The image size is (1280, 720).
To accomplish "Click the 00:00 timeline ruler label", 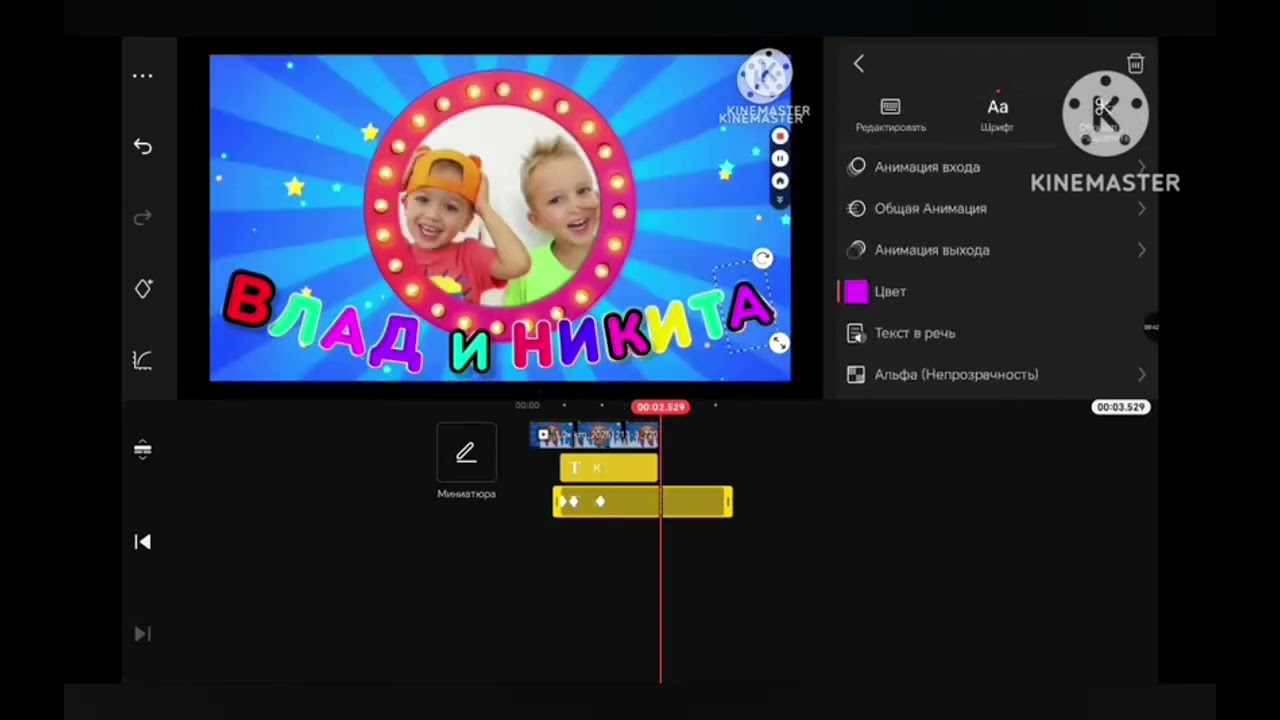I will click(x=527, y=406).
